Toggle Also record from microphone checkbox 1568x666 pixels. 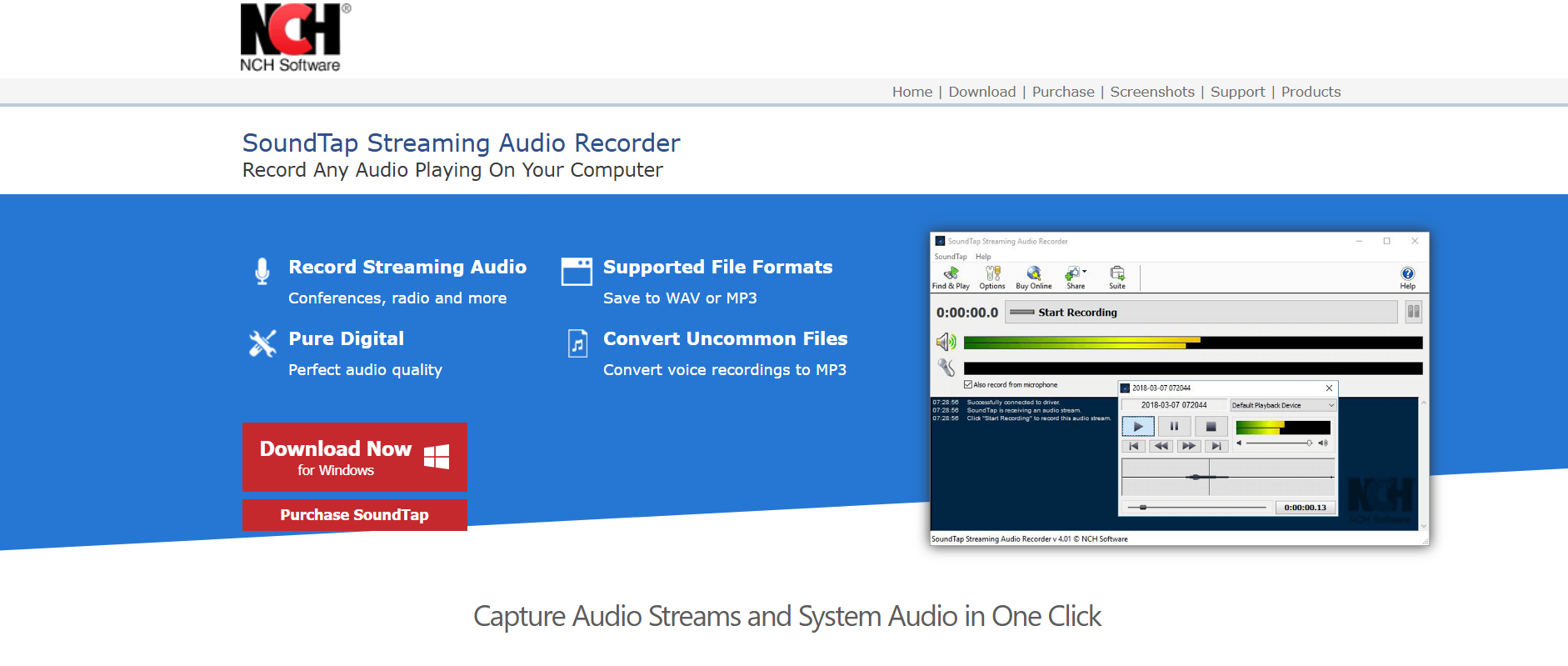[968, 385]
